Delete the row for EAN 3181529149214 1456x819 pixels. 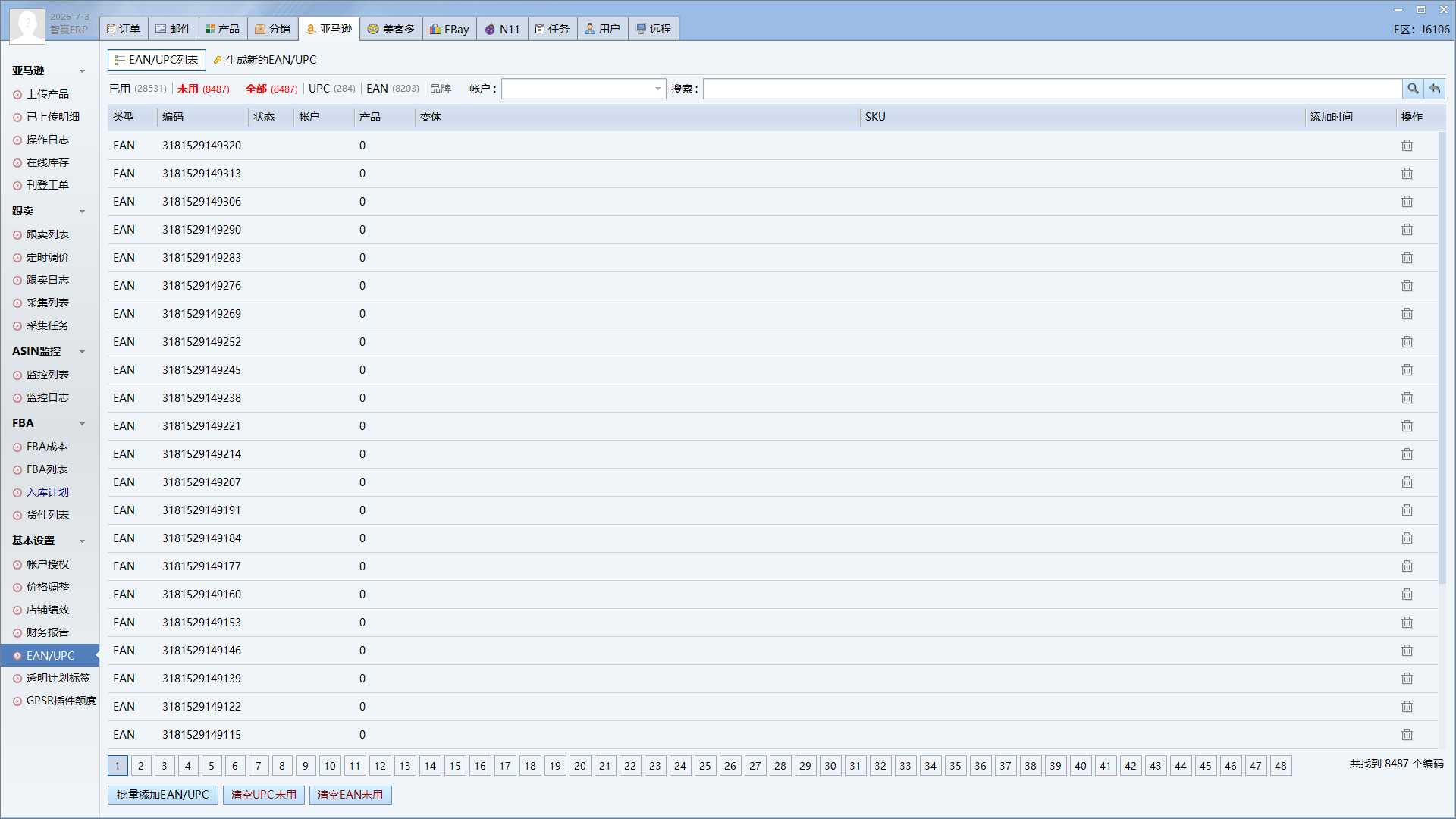point(1407,454)
